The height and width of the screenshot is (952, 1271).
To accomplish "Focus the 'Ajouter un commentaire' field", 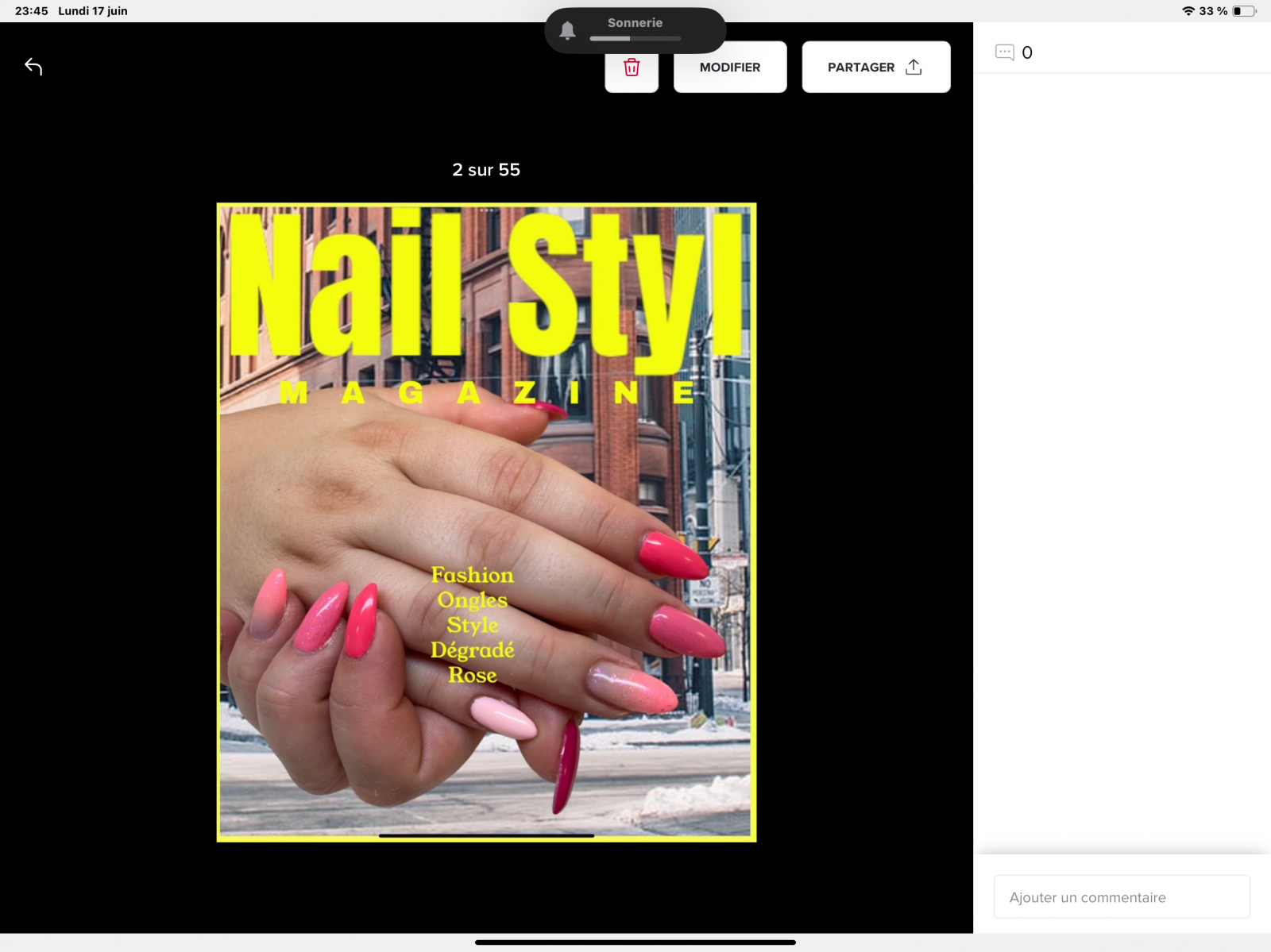I will [x=1121, y=897].
